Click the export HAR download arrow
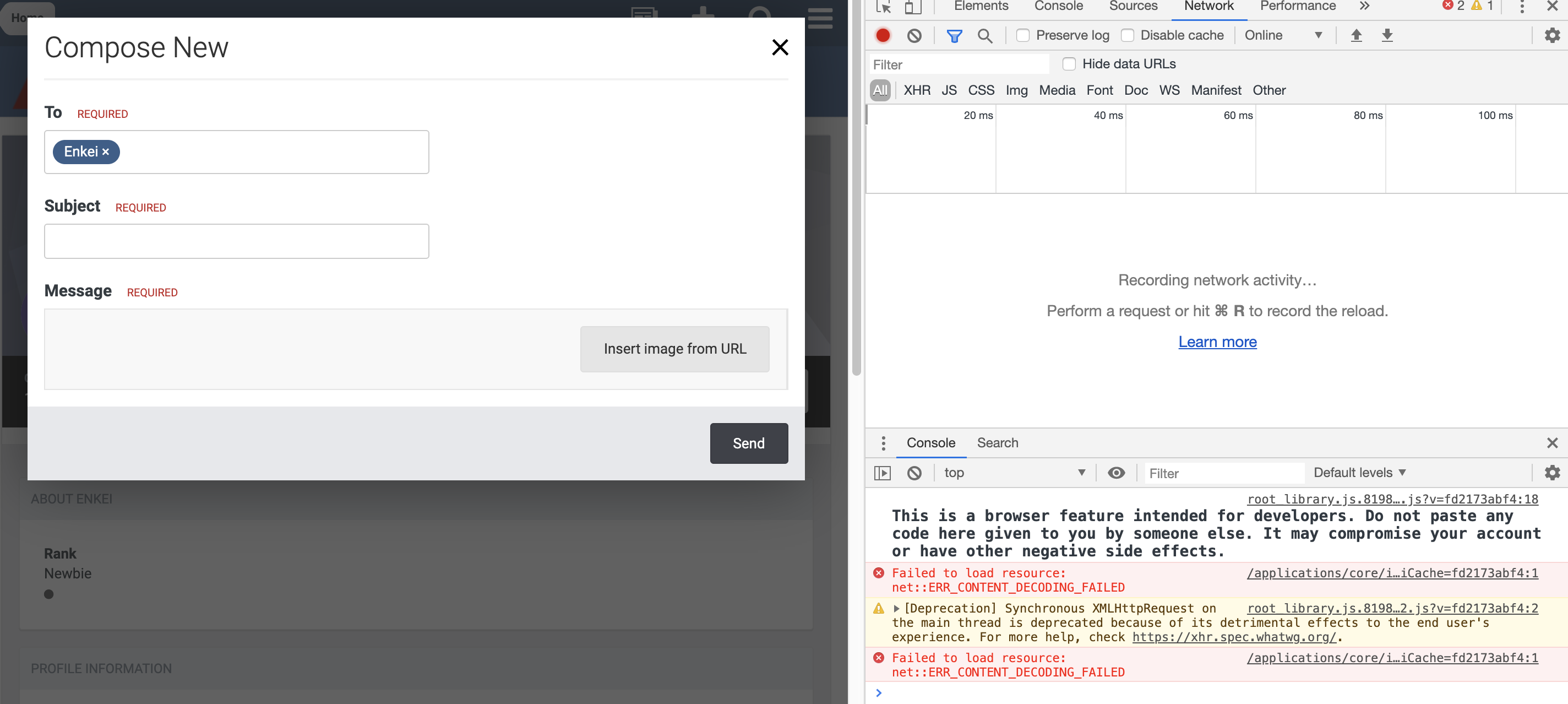Image resolution: width=1568 pixels, height=704 pixels. tap(1387, 35)
